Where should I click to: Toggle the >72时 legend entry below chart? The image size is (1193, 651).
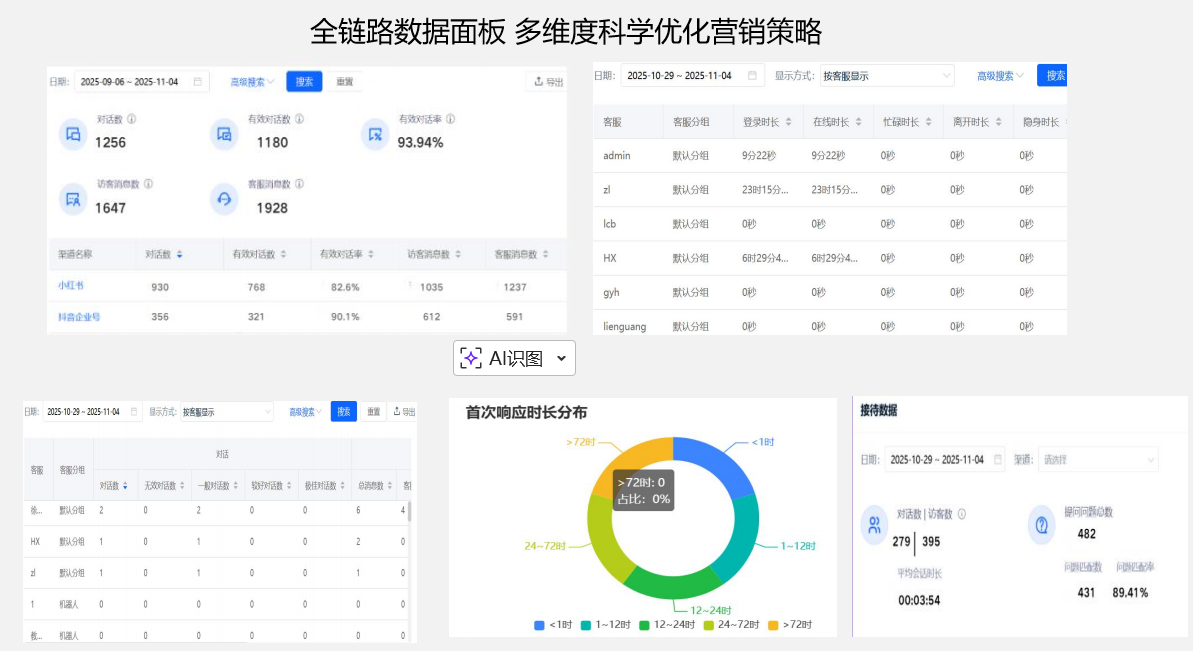coord(790,624)
